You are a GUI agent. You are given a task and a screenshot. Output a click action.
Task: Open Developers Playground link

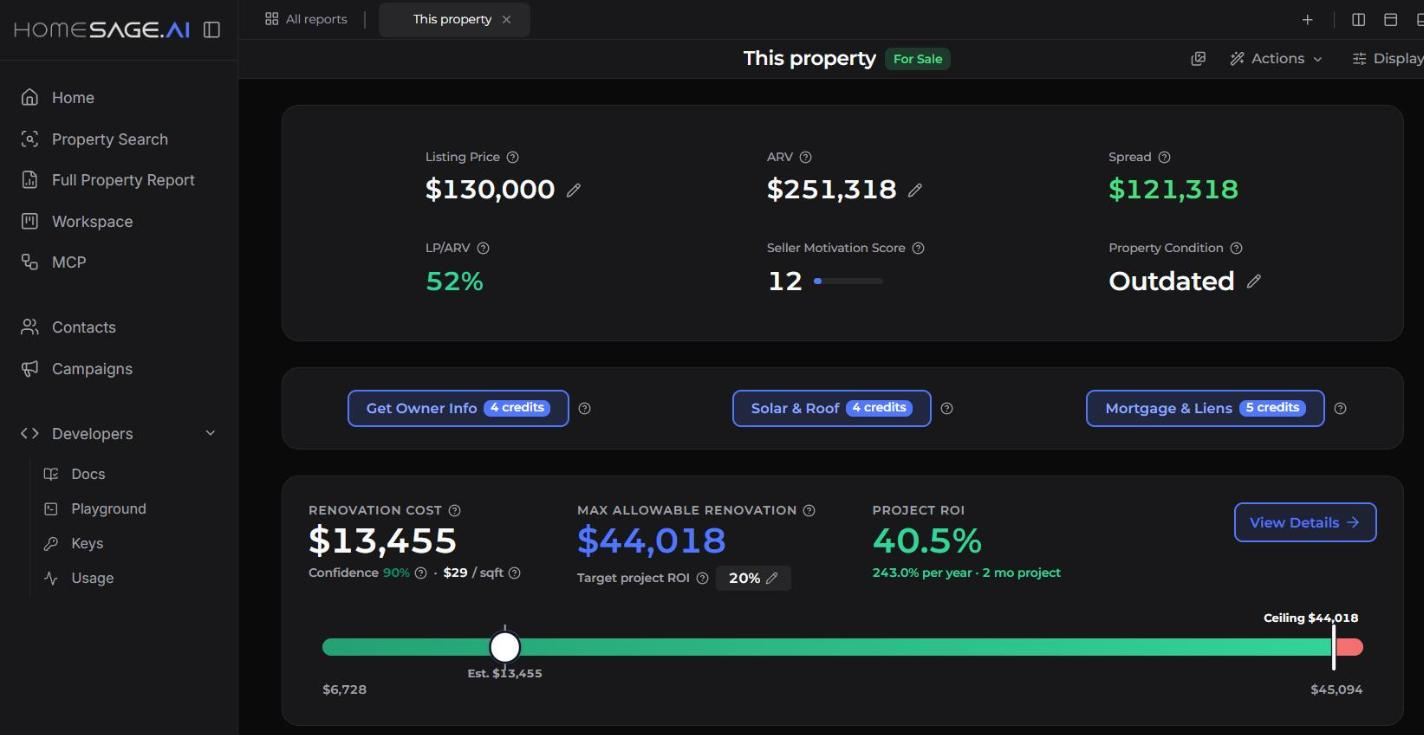pyautogui.click(x=108, y=508)
